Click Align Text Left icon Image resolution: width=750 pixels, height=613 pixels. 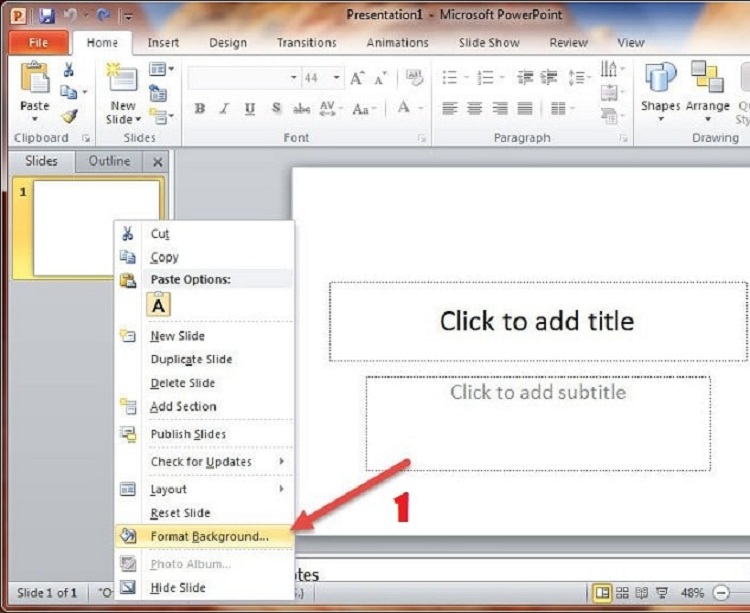[450, 109]
